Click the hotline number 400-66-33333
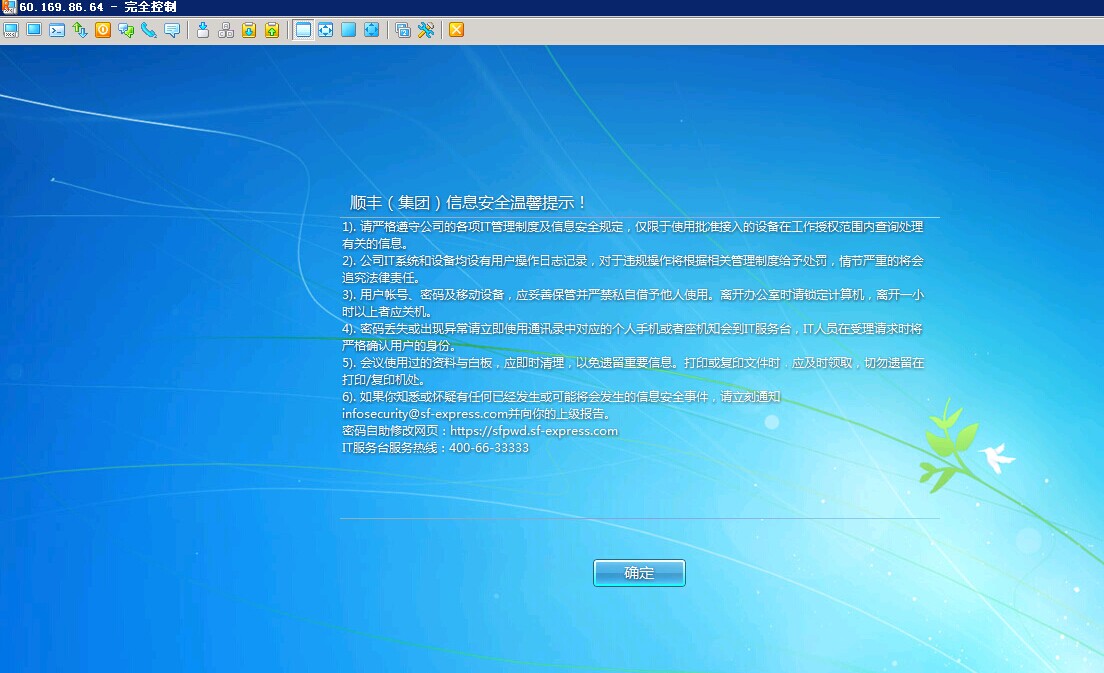The height and width of the screenshot is (673, 1104). pos(489,448)
